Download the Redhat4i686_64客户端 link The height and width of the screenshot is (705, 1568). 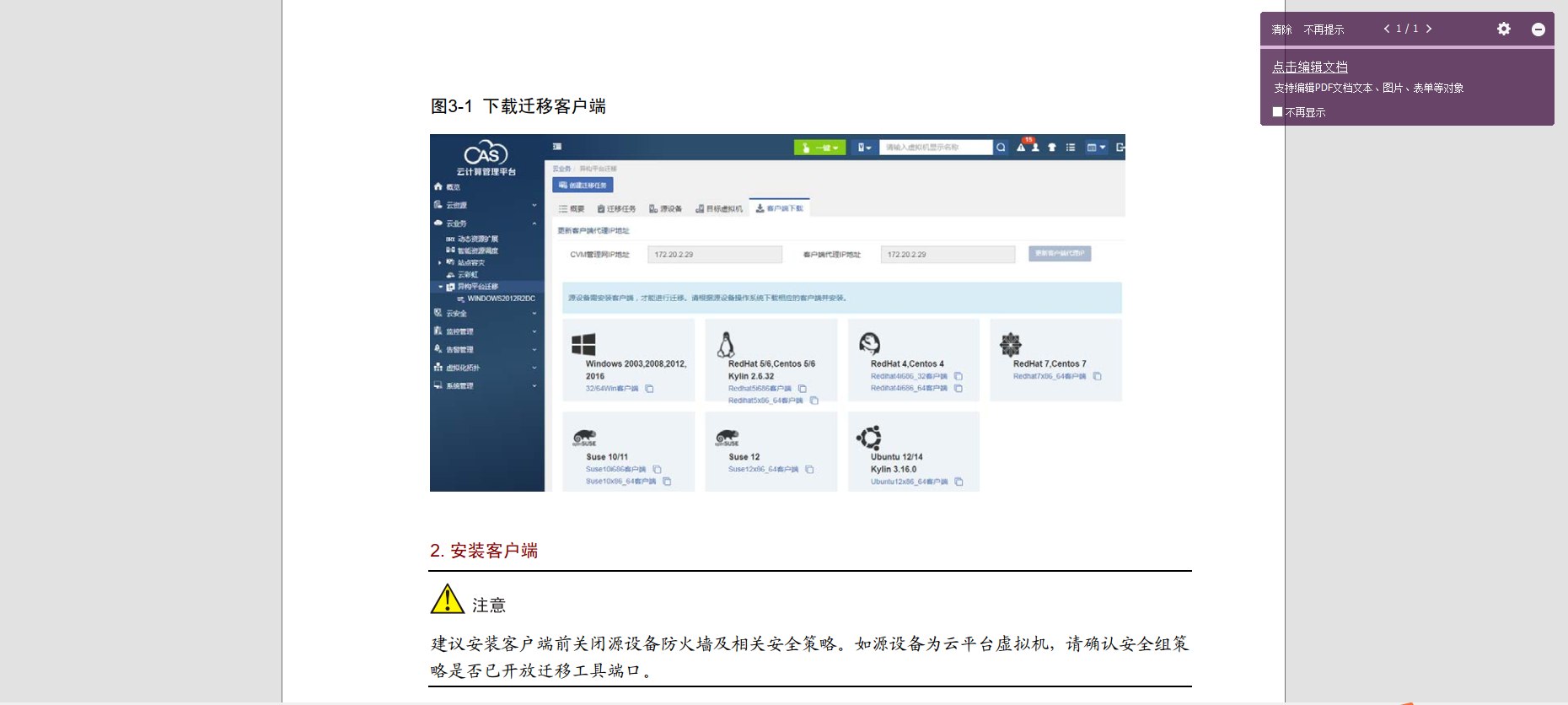pyautogui.click(x=909, y=389)
